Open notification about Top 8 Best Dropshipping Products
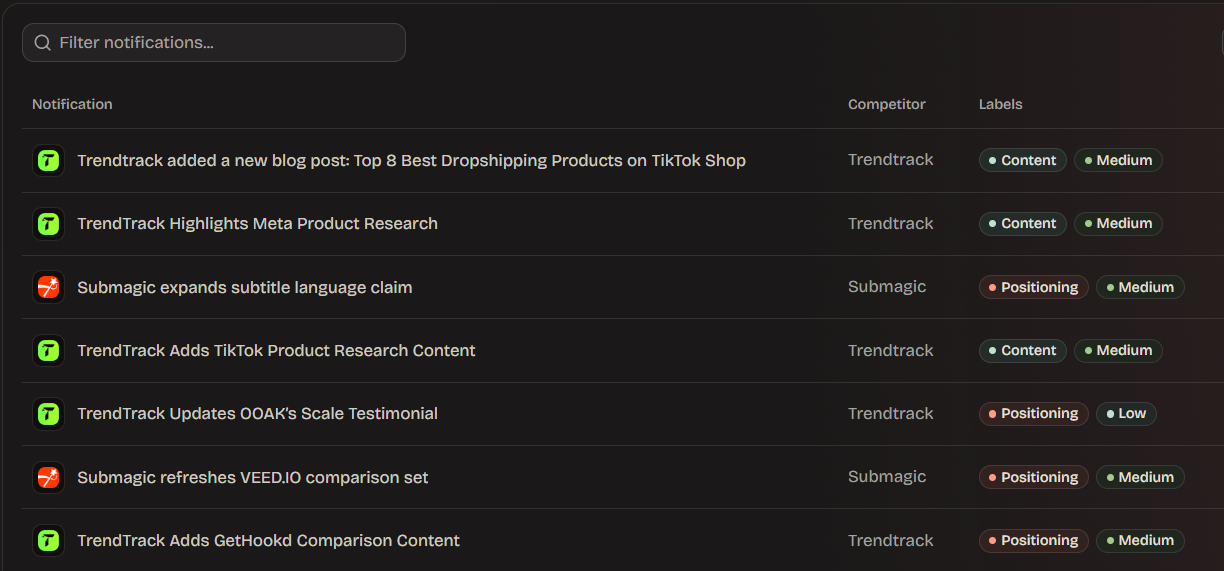Viewport: 1224px width, 571px height. tap(411, 160)
